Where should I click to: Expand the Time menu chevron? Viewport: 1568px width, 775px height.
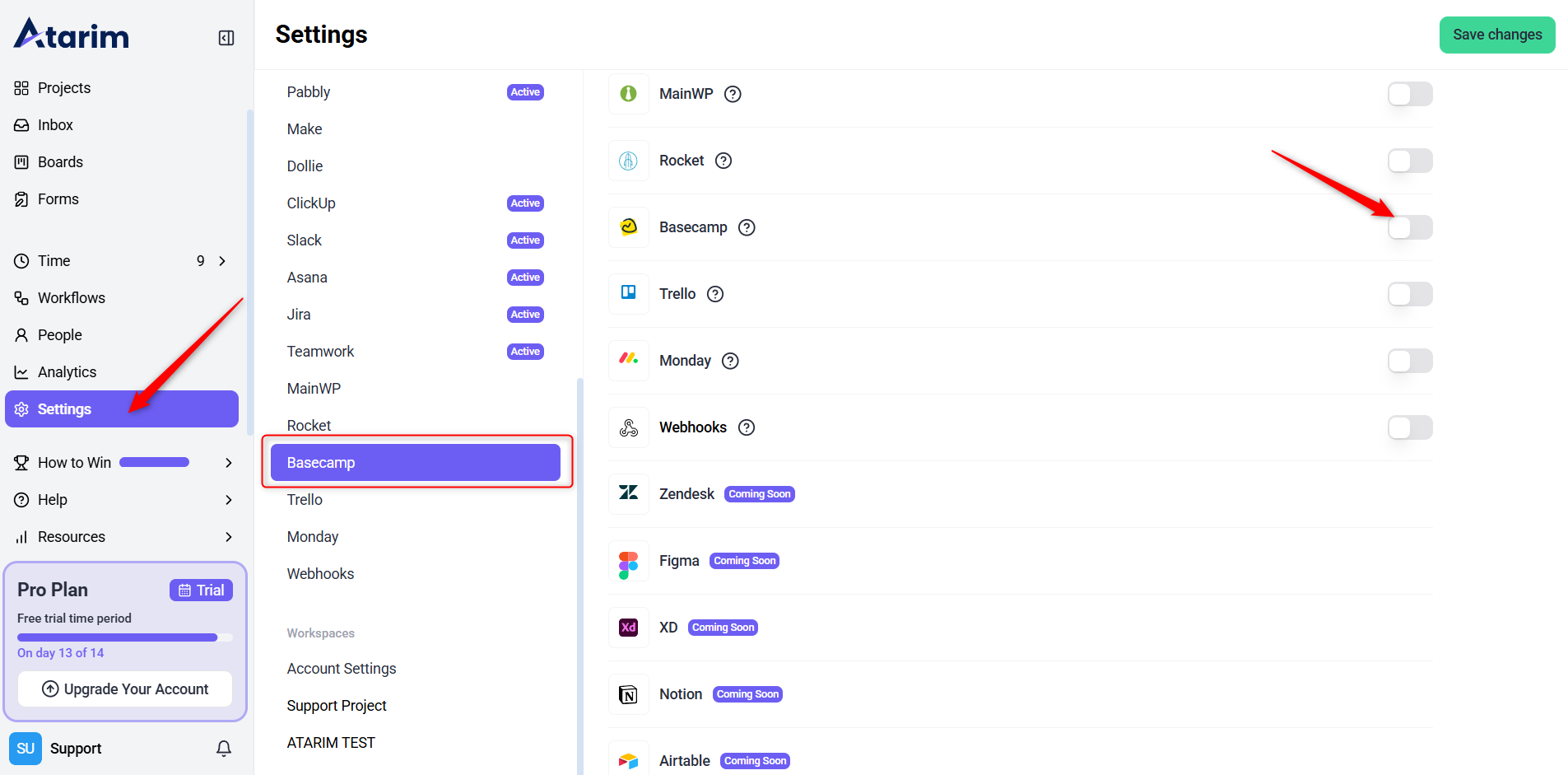coord(222,261)
